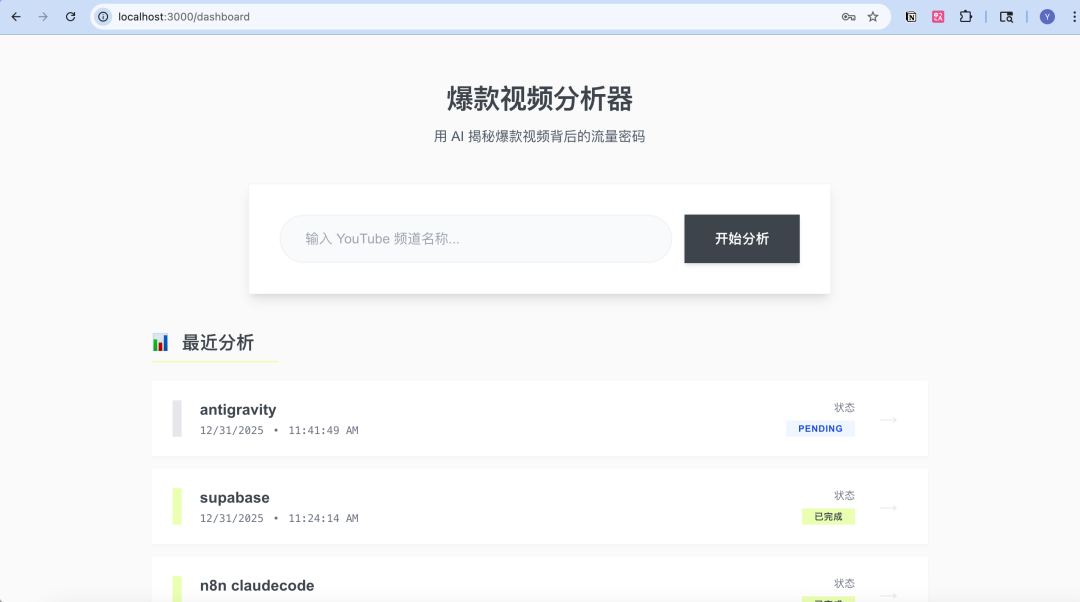This screenshot has height=602, width=1080.
Task: Click the 状态 label on supabase row
Action: [x=844, y=495]
